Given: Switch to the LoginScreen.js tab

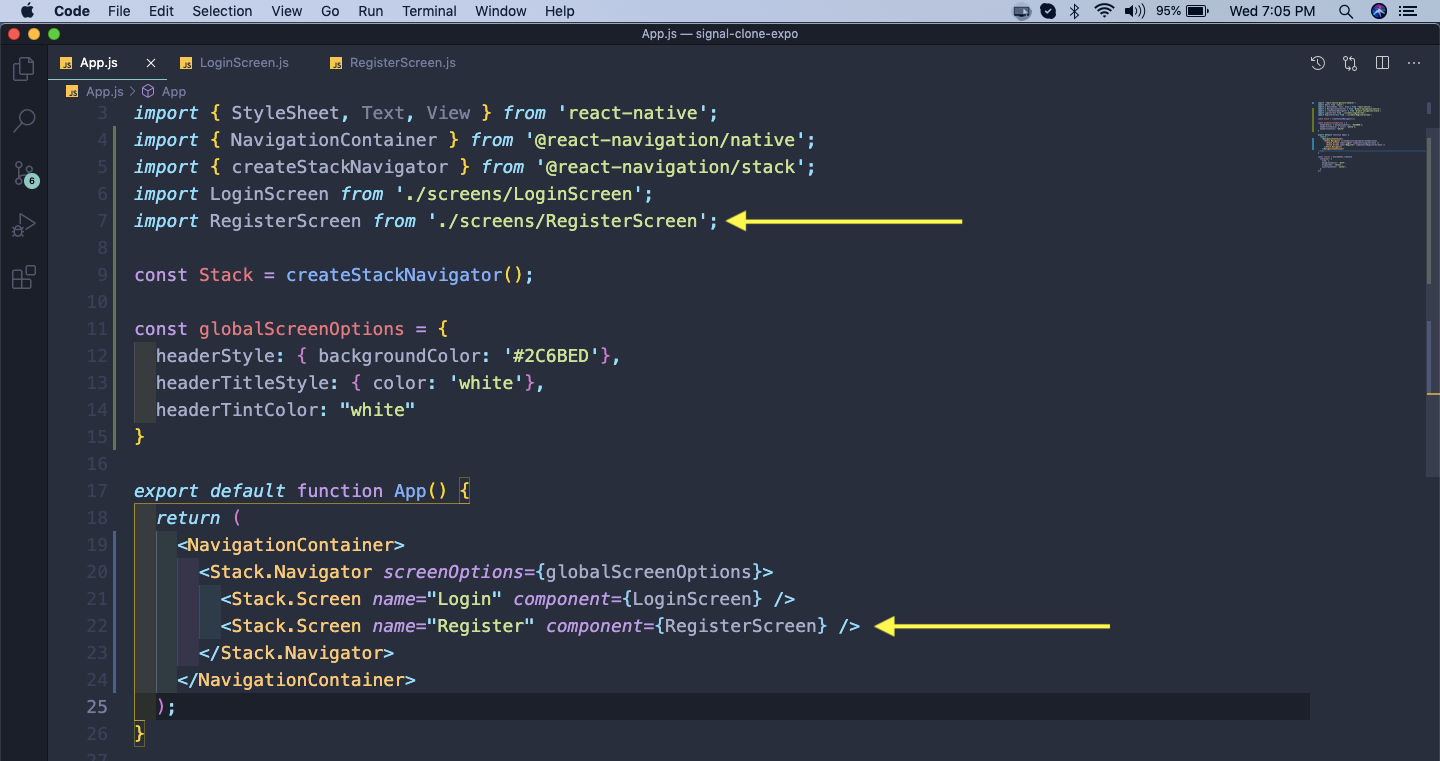Looking at the screenshot, I should pos(244,63).
